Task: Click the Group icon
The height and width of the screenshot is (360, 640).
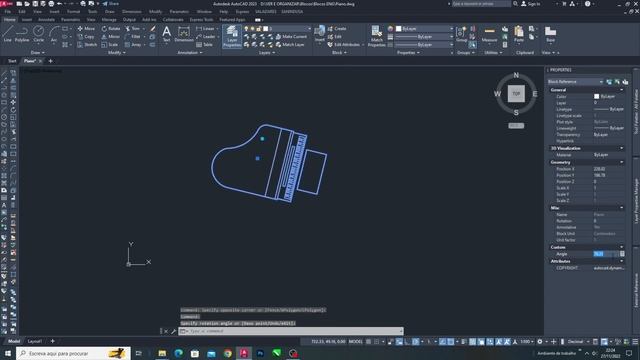Action: [x=461, y=34]
